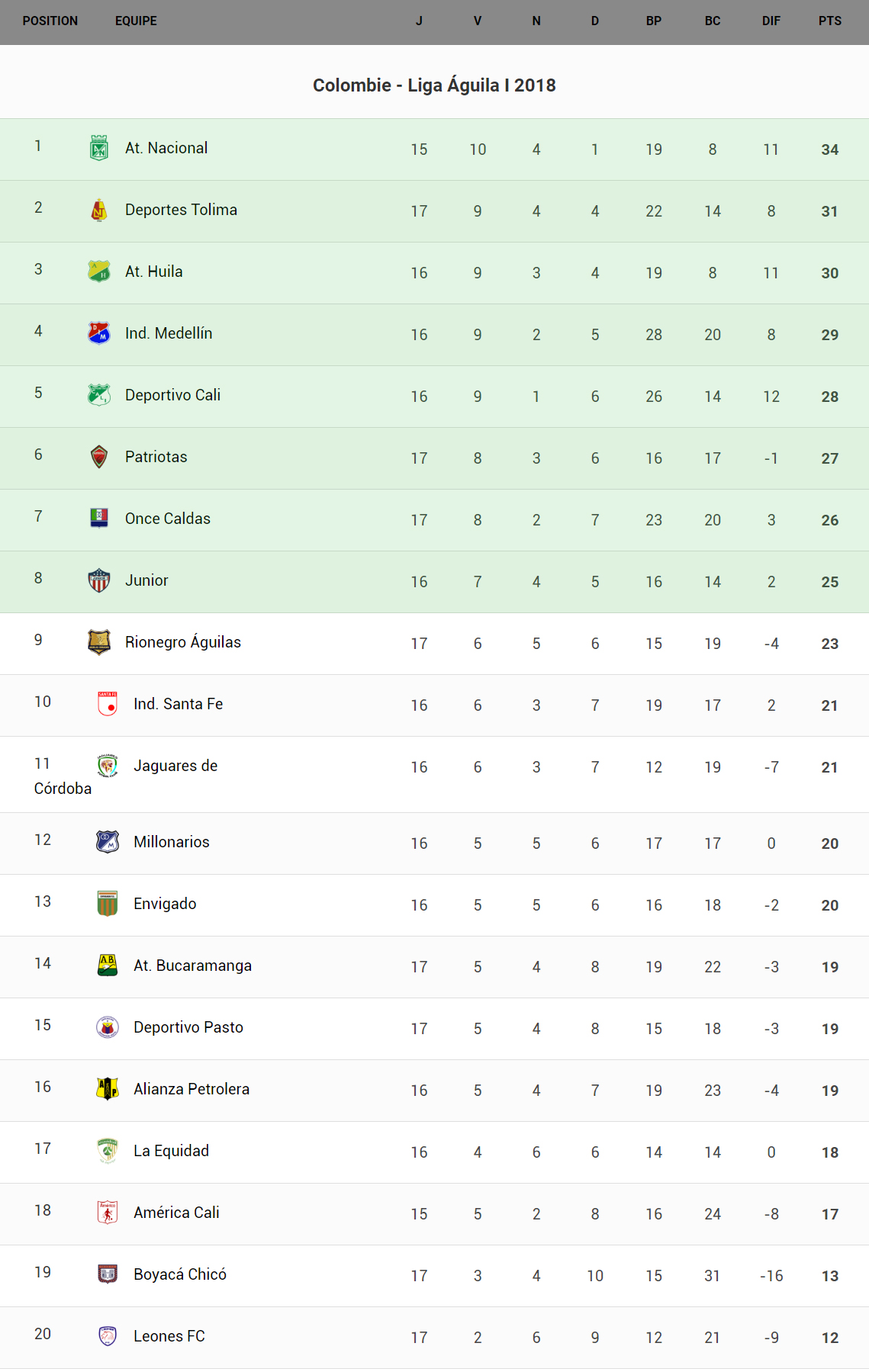The image size is (869, 1372).
Task: Select the Leones FC team name
Action: tap(169, 1336)
